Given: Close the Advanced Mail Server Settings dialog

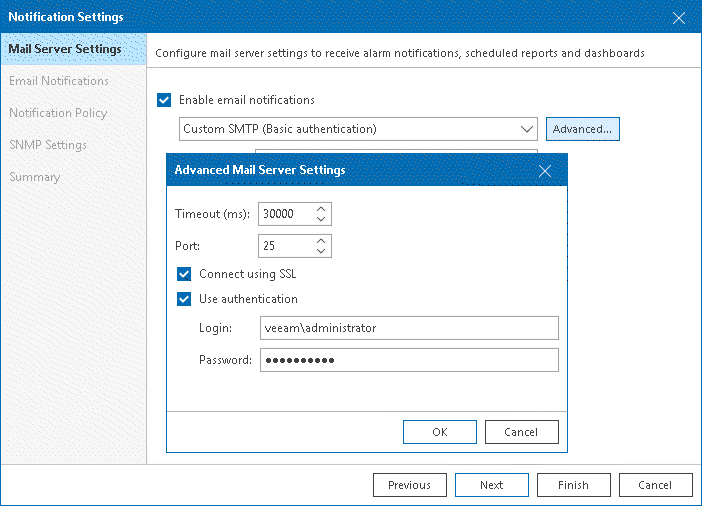Looking at the screenshot, I should [545, 171].
